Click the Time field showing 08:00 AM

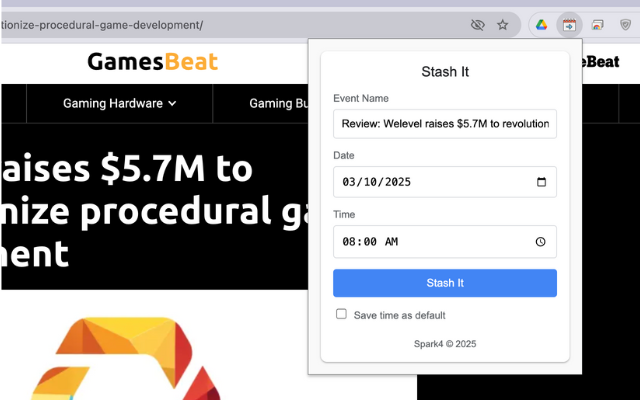(445, 242)
